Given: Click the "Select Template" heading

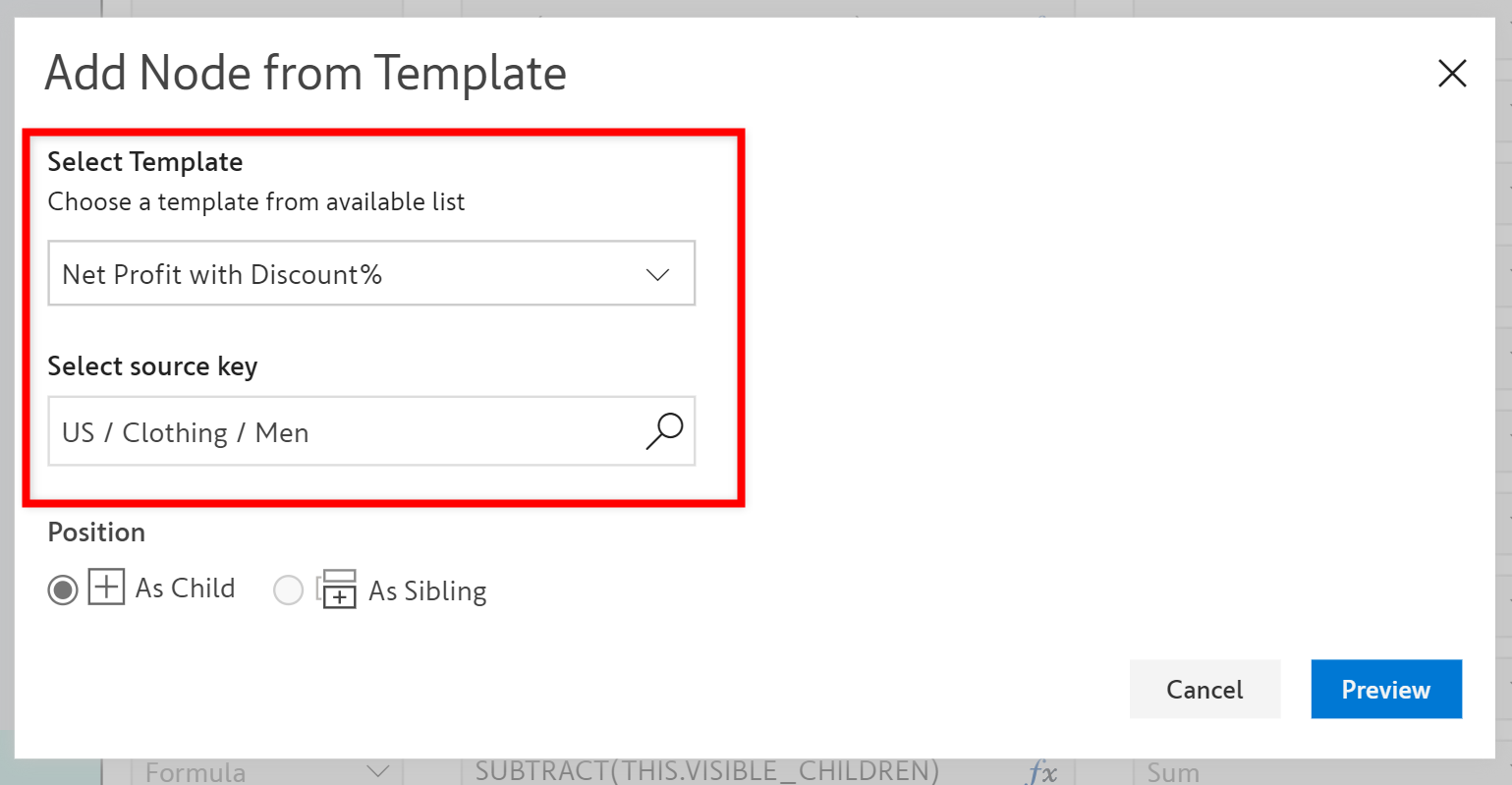Looking at the screenshot, I should click(x=145, y=162).
